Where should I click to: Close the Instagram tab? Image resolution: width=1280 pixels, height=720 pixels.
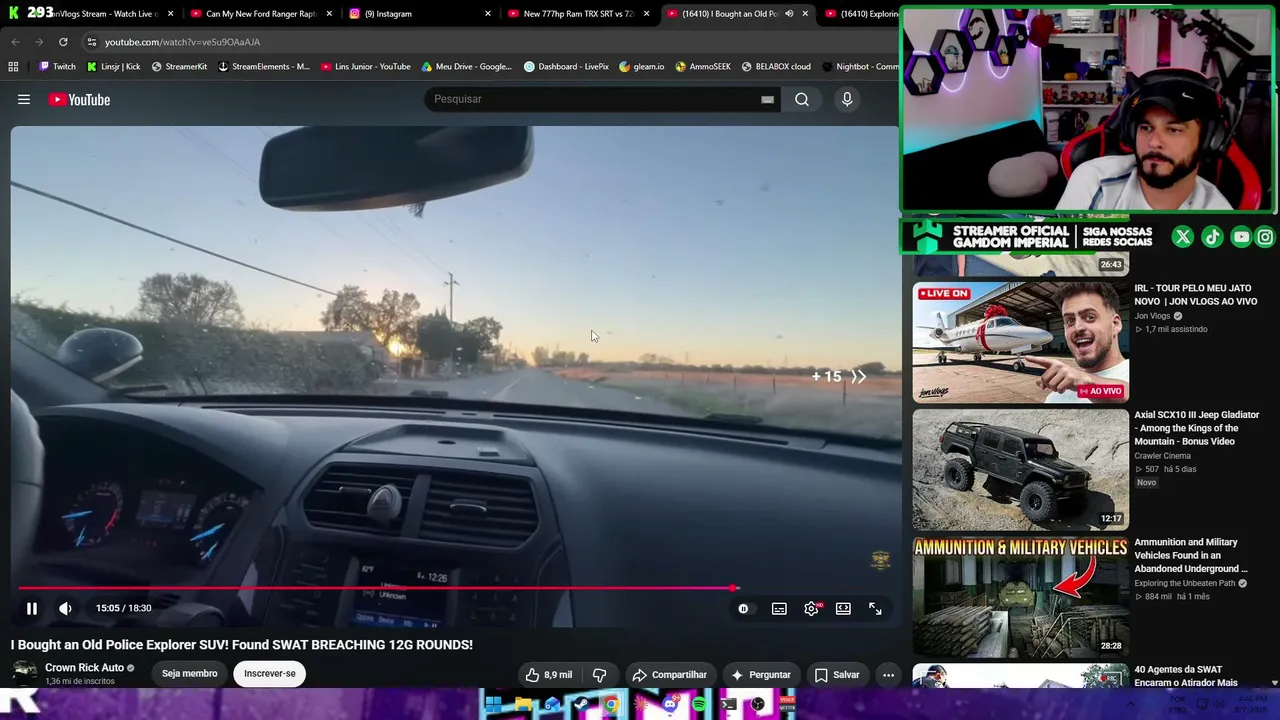click(x=488, y=14)
